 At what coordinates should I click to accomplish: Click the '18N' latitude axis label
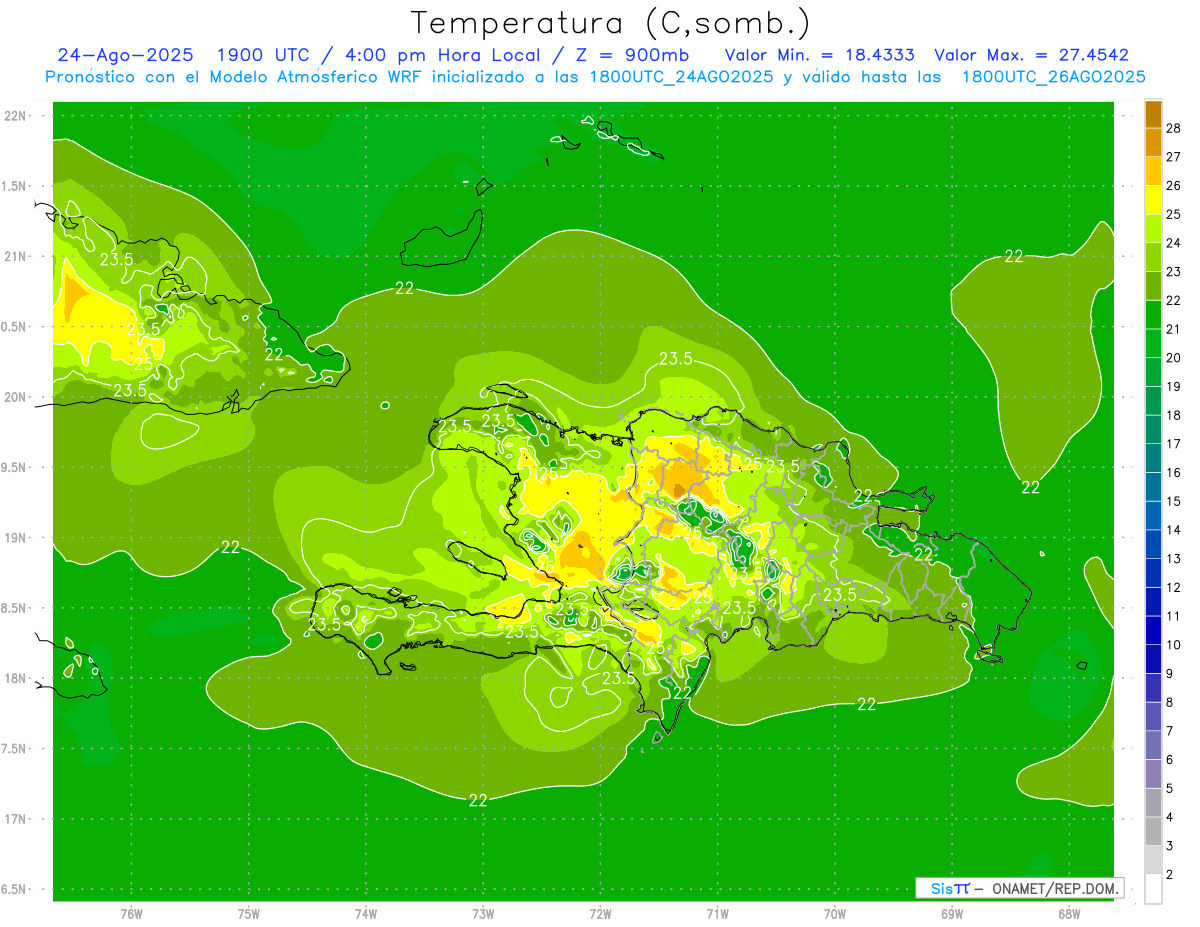17,678
